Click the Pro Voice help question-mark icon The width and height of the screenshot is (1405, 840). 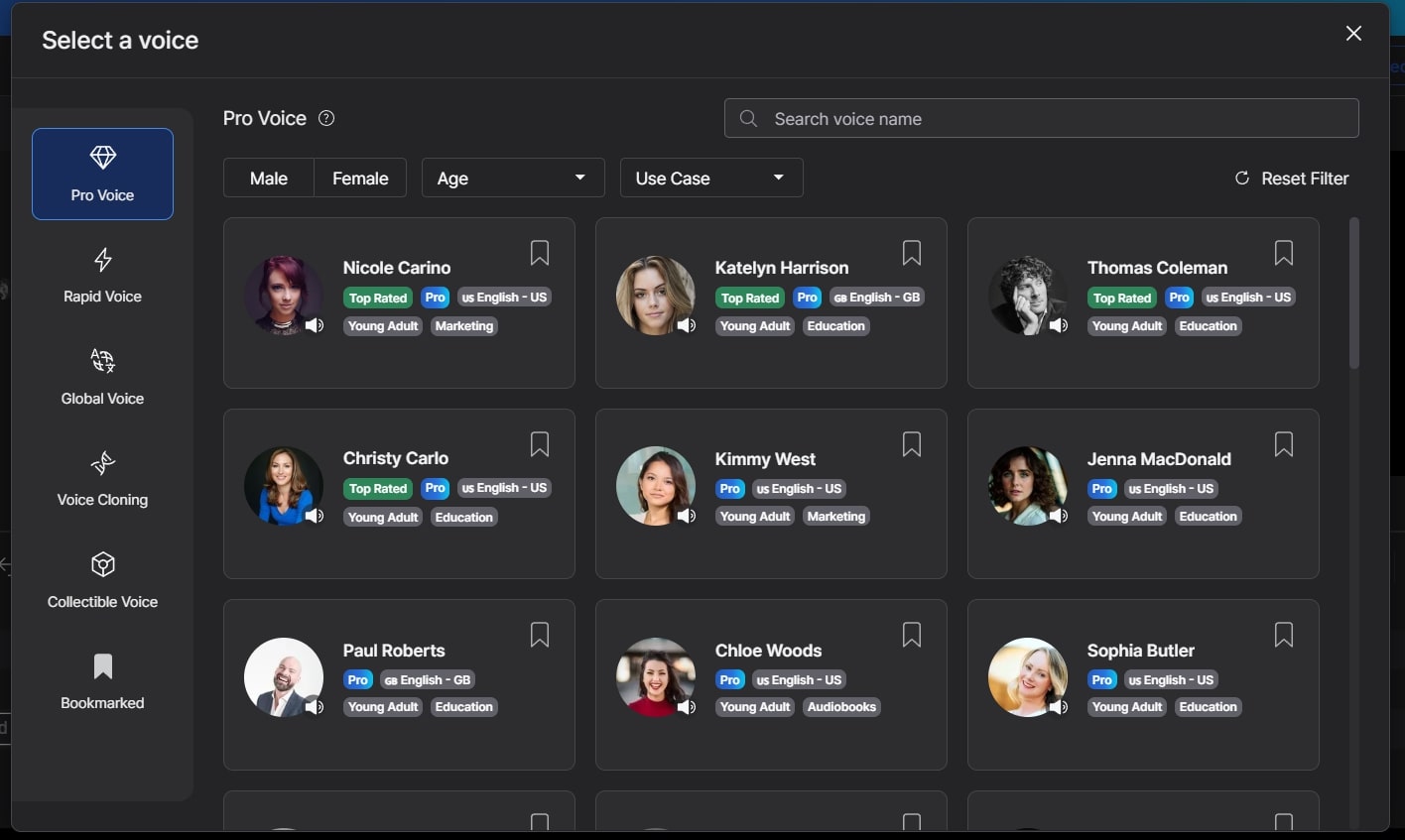pos(326,118)
